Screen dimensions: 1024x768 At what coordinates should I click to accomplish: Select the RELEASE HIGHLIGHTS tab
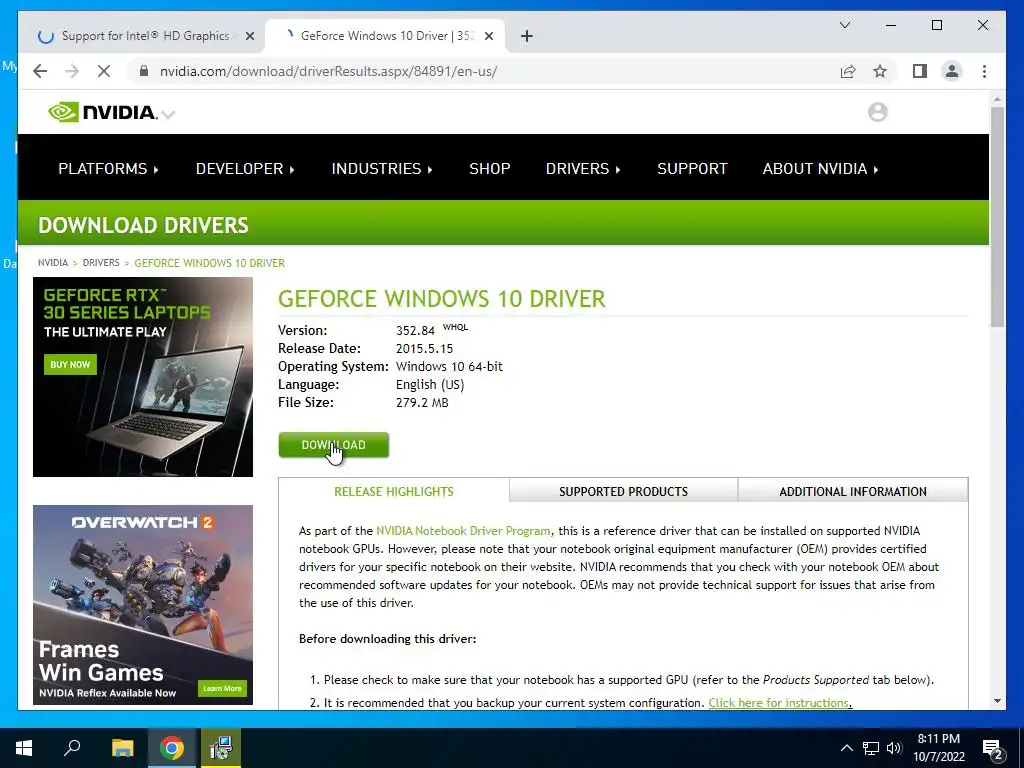394,491
